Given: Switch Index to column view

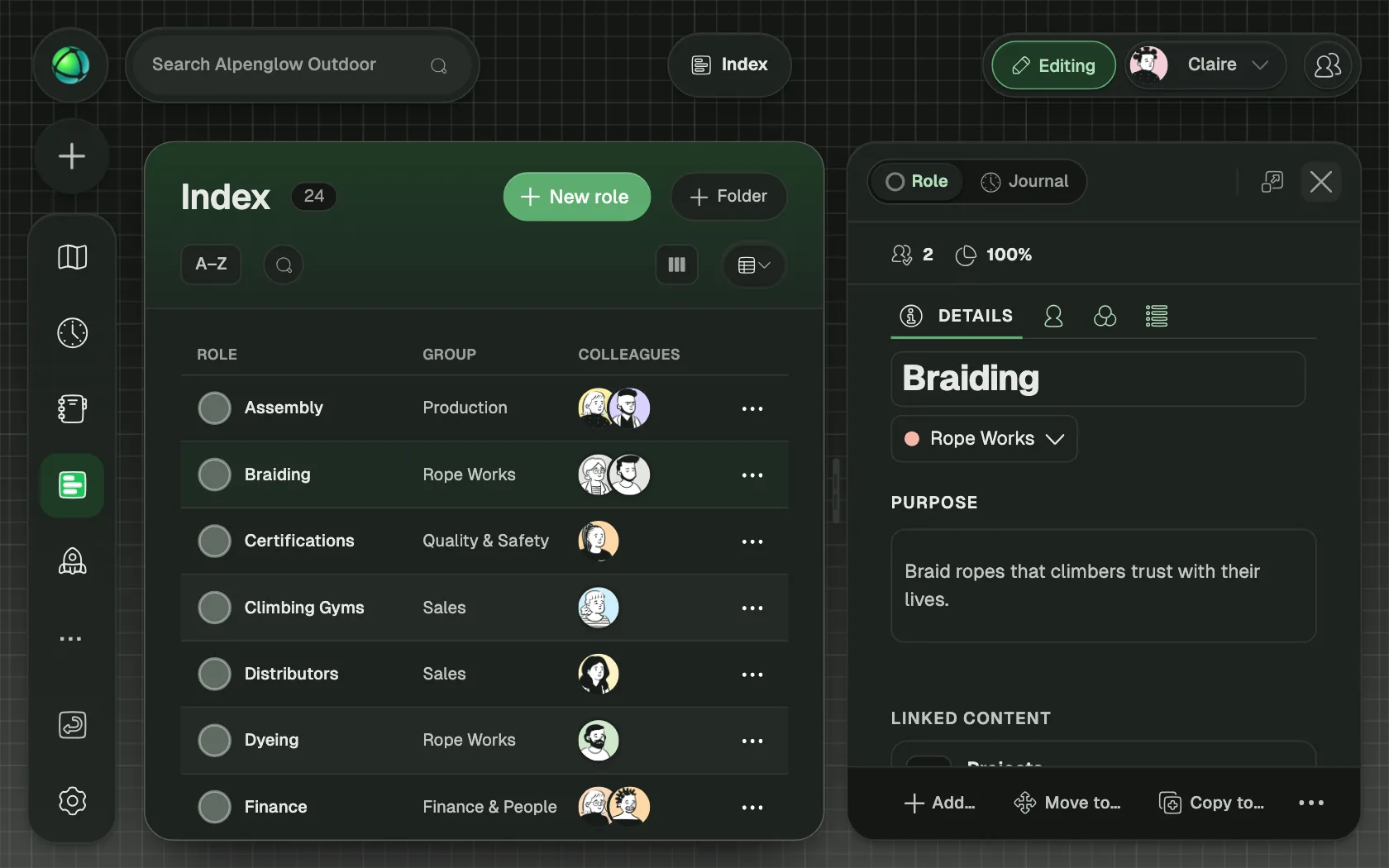Looking at the screenshot, I should [676, 265].
